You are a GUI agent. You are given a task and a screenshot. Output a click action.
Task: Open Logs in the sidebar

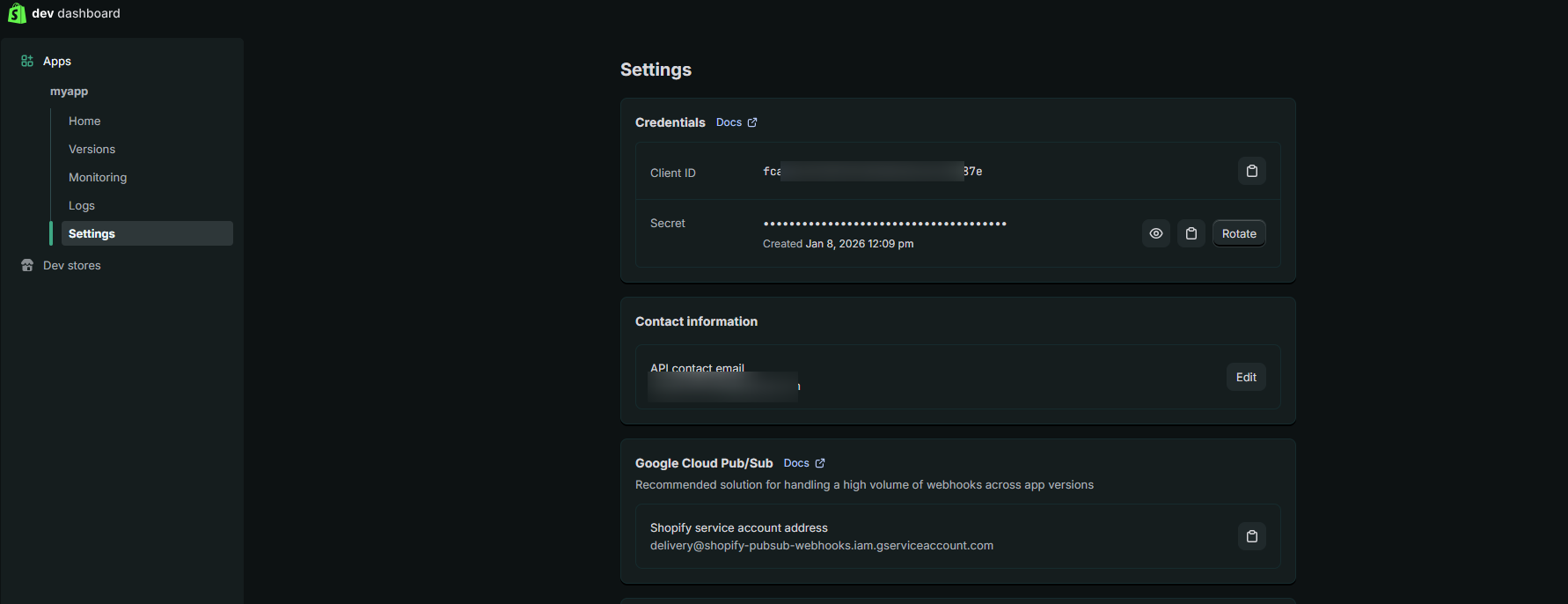(x=82, y=205)
